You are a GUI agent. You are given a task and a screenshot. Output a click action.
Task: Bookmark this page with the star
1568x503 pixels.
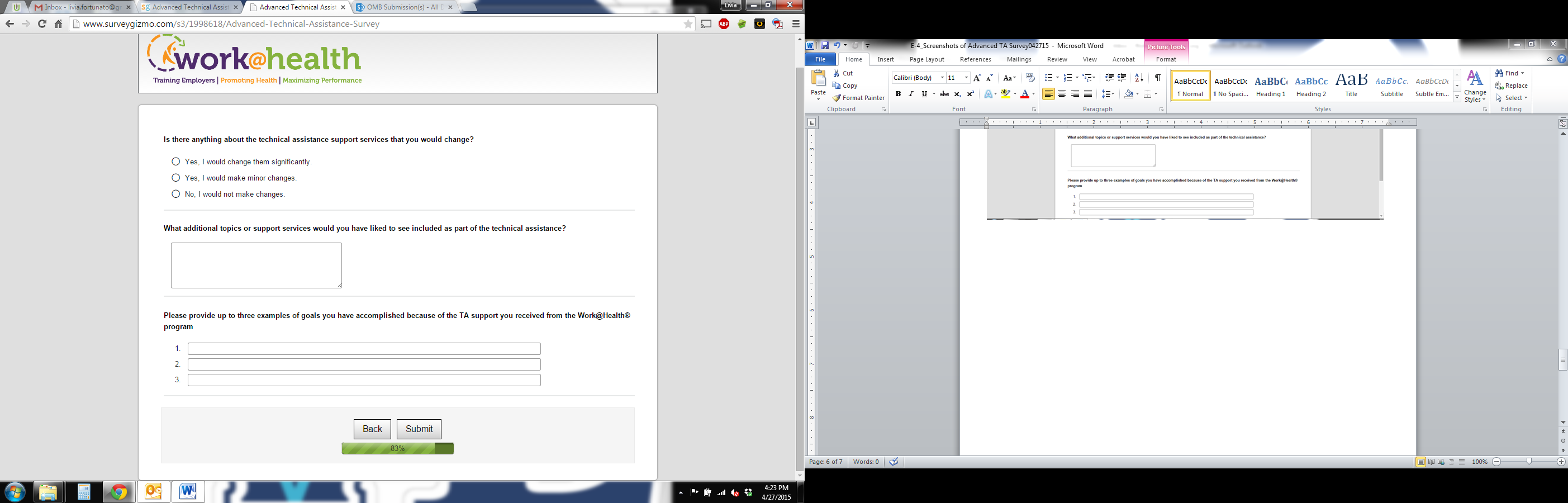pyautogui.click(x=688, y=23)
